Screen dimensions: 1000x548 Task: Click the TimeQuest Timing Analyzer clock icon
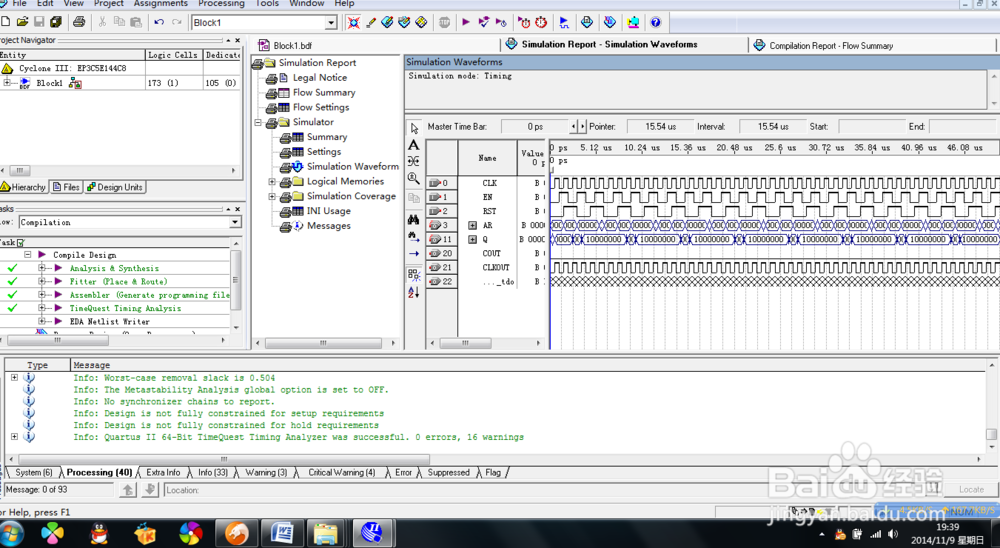(541, 22)
